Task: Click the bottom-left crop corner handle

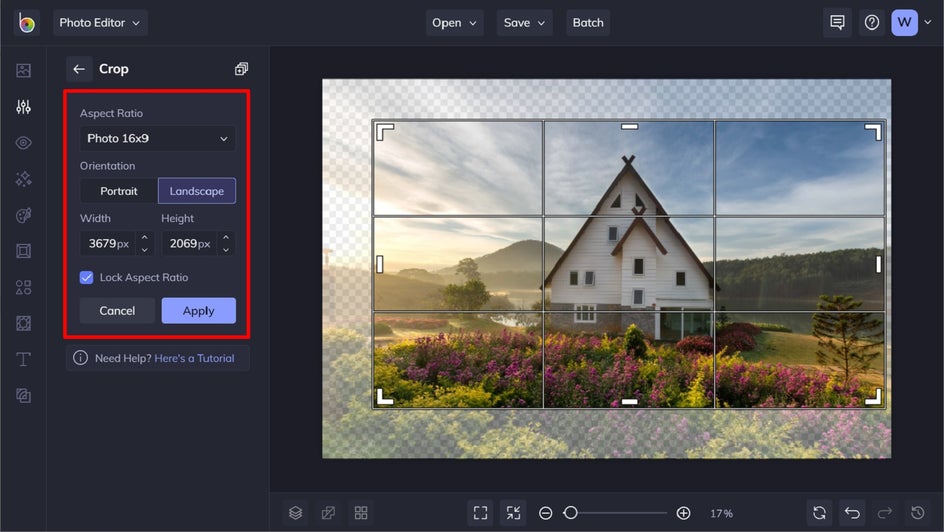Action: (x=385, y=397)
